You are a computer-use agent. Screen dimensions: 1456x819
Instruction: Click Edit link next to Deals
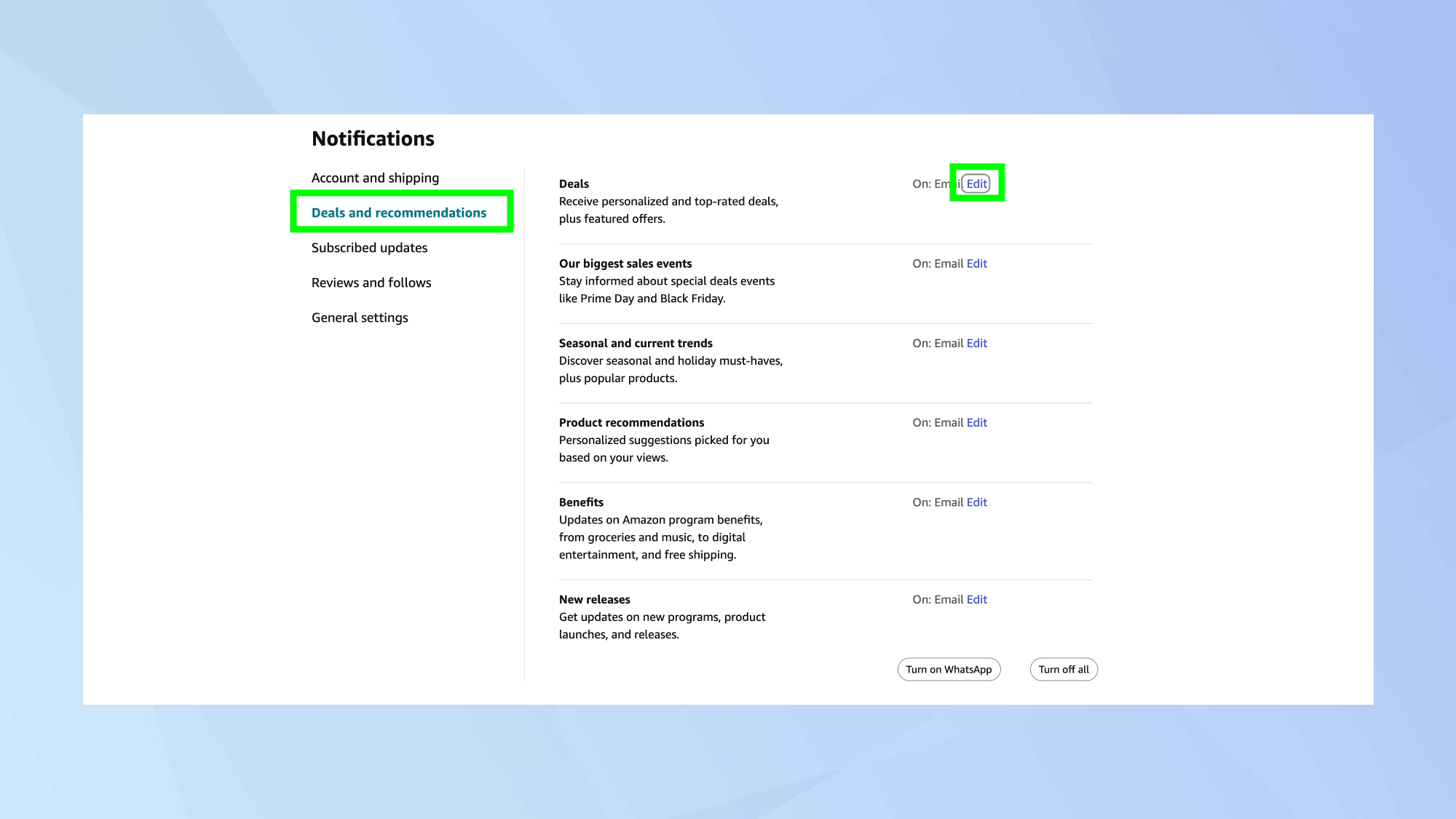[976, 183]
